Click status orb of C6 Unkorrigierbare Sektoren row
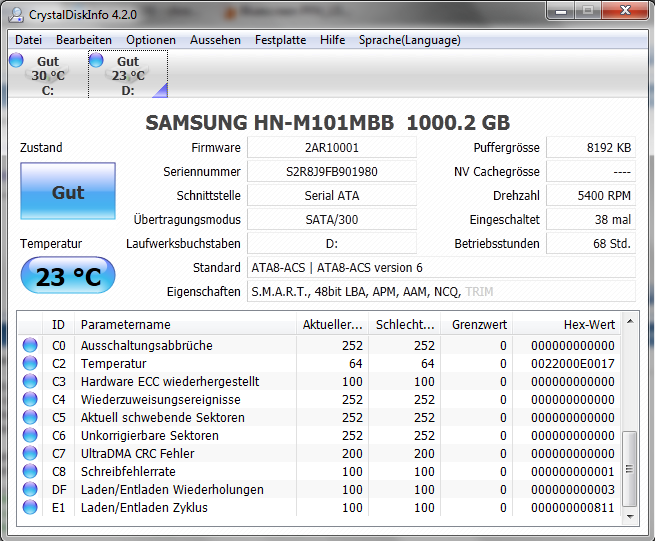 [30, 435]
